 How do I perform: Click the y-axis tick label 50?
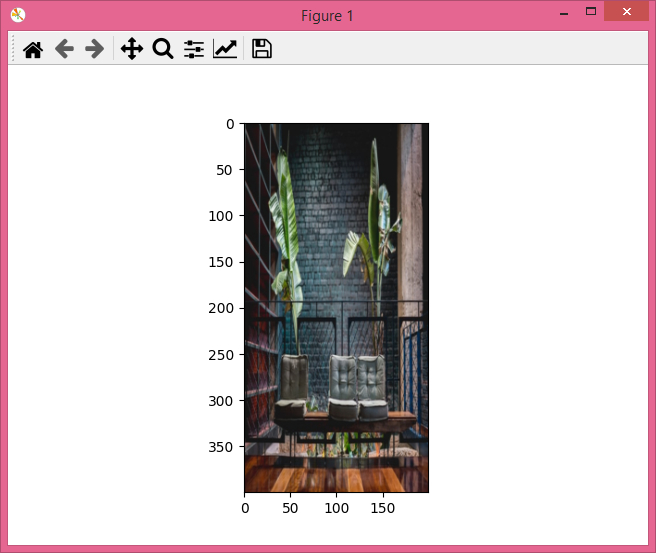point(225,170)
